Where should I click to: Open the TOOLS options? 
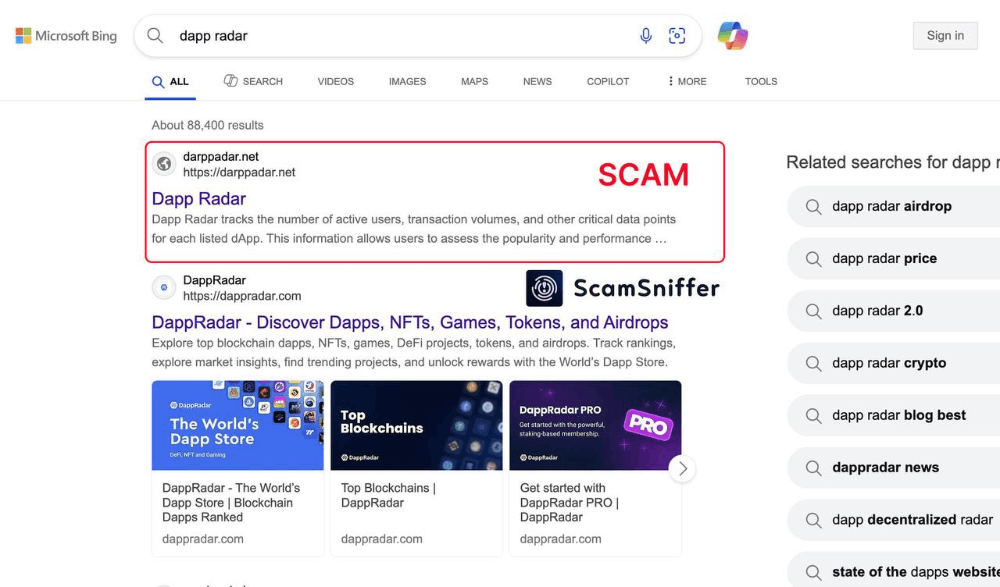click(761, 82)
